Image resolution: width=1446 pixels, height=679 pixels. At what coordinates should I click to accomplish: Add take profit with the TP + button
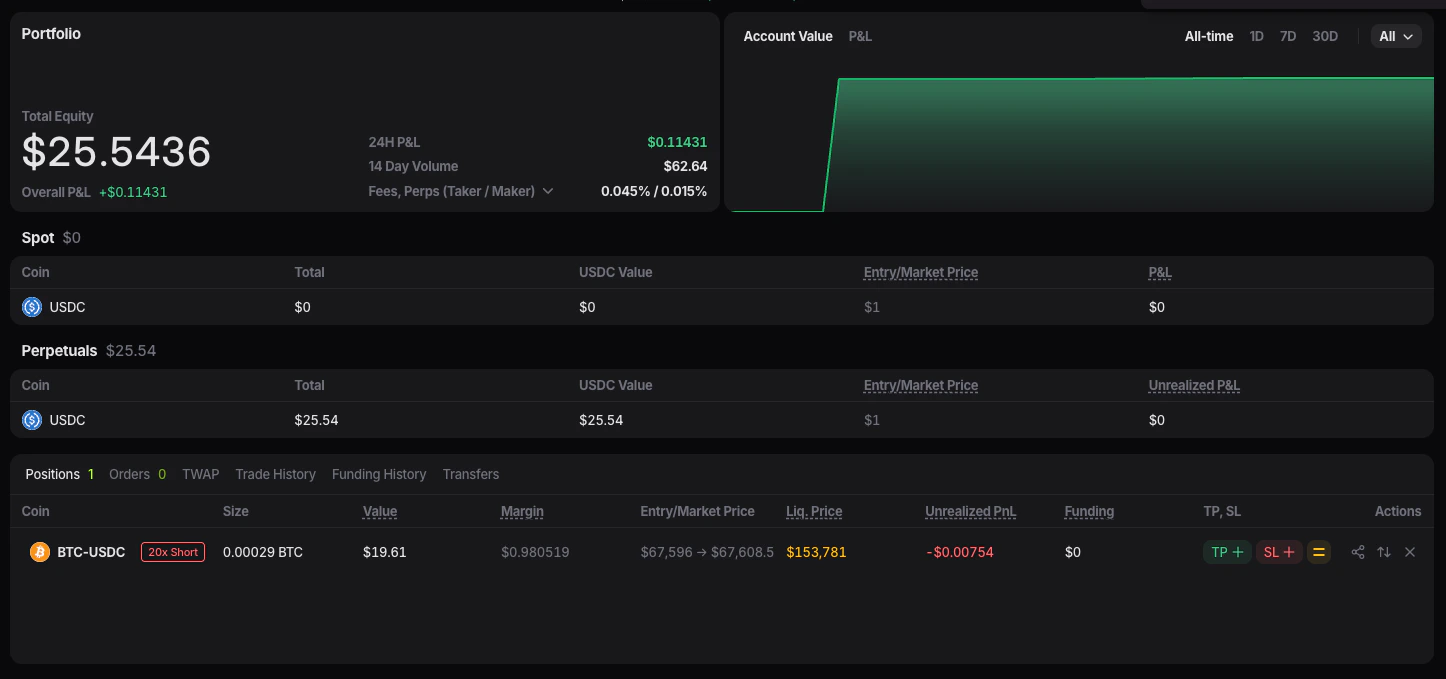click(1227, 552)
